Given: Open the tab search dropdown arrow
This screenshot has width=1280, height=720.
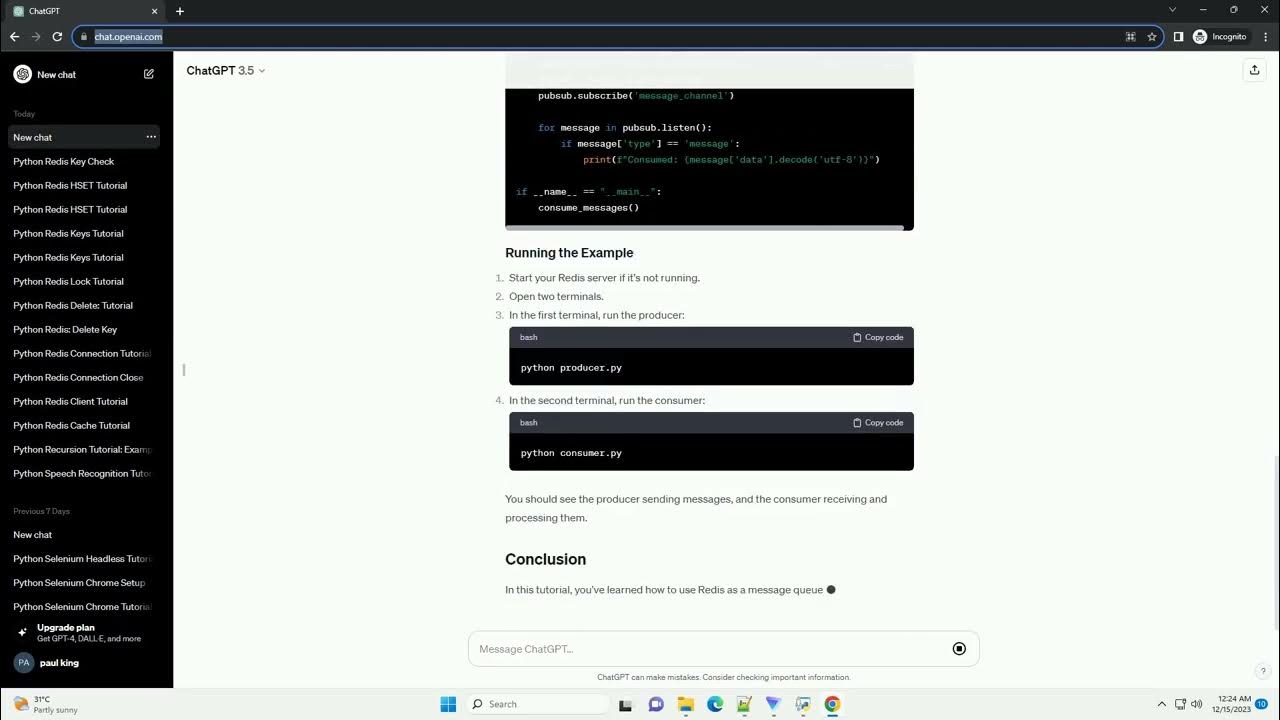Looking at the screenshot, I should pos(1173,10).
